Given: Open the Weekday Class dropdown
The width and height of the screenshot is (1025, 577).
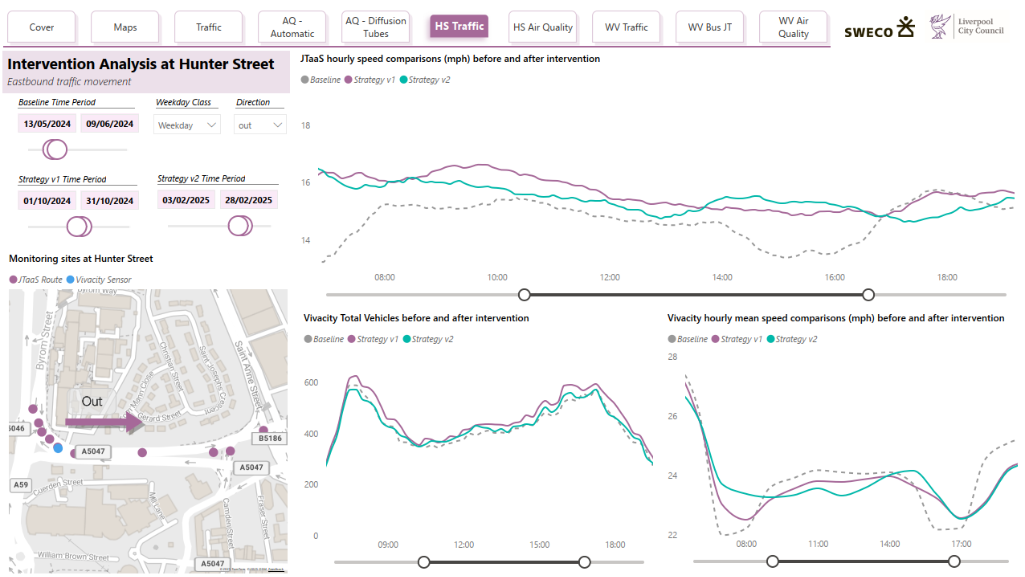Looking at the screenshot, I should point(188,125).
